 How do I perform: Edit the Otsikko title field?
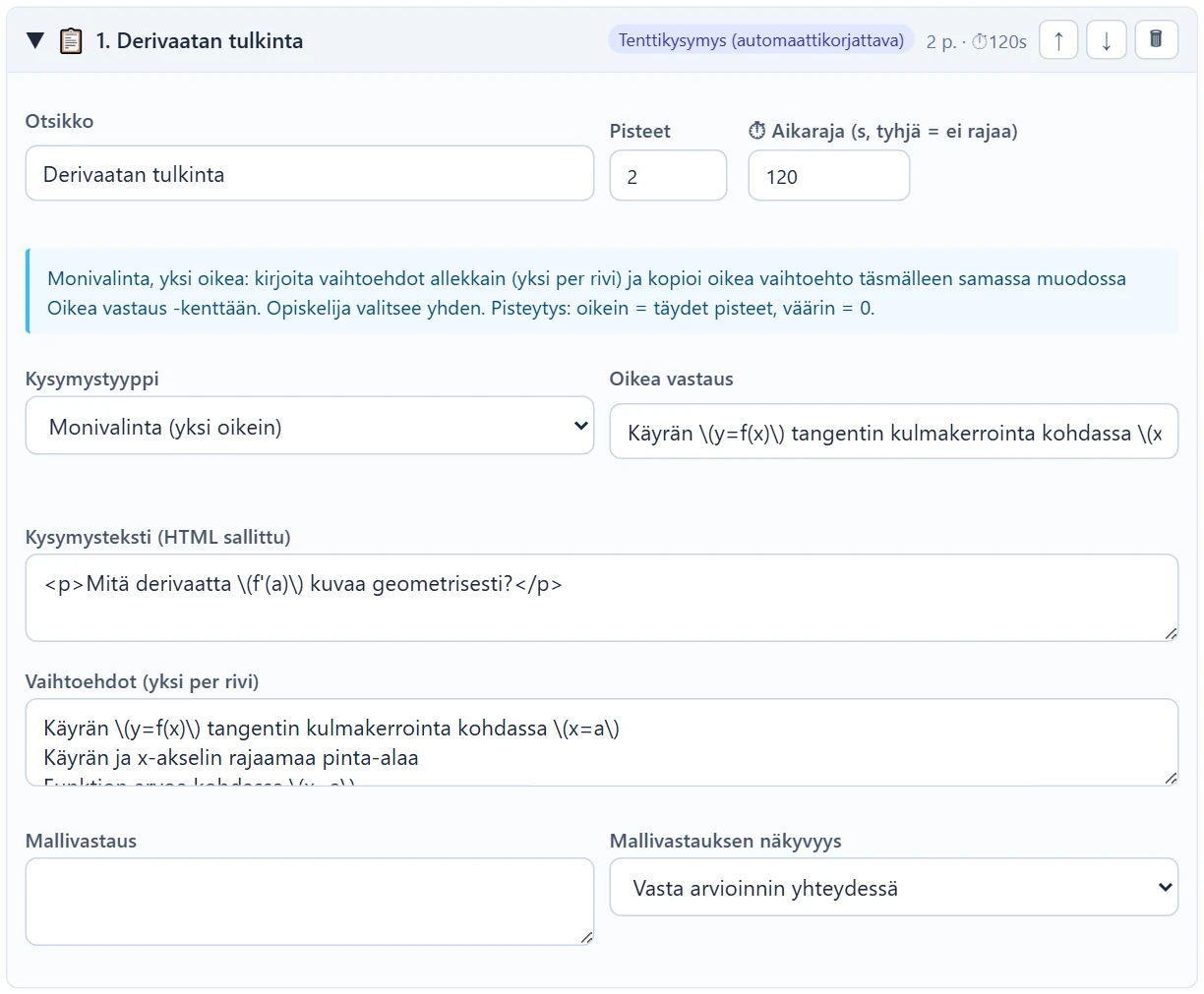coord(310,174)
